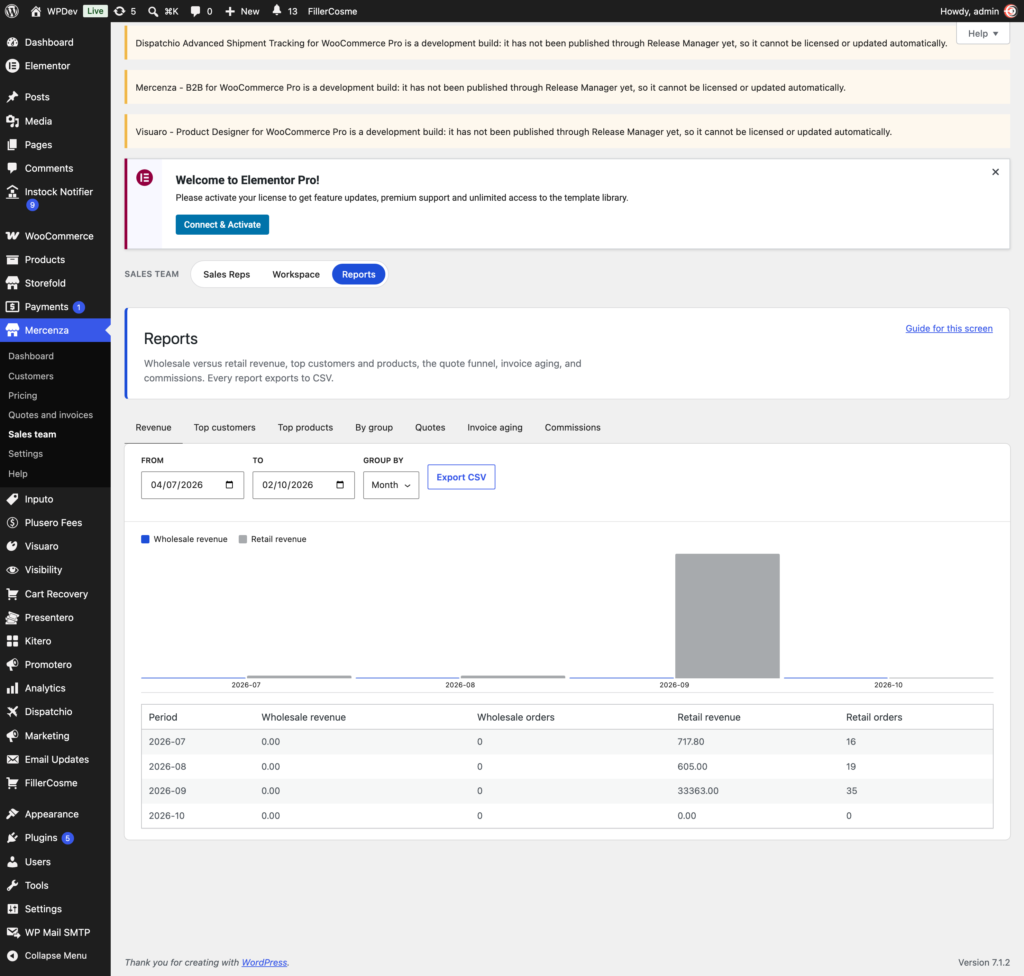Open the Top products report tab

(305, 427)
